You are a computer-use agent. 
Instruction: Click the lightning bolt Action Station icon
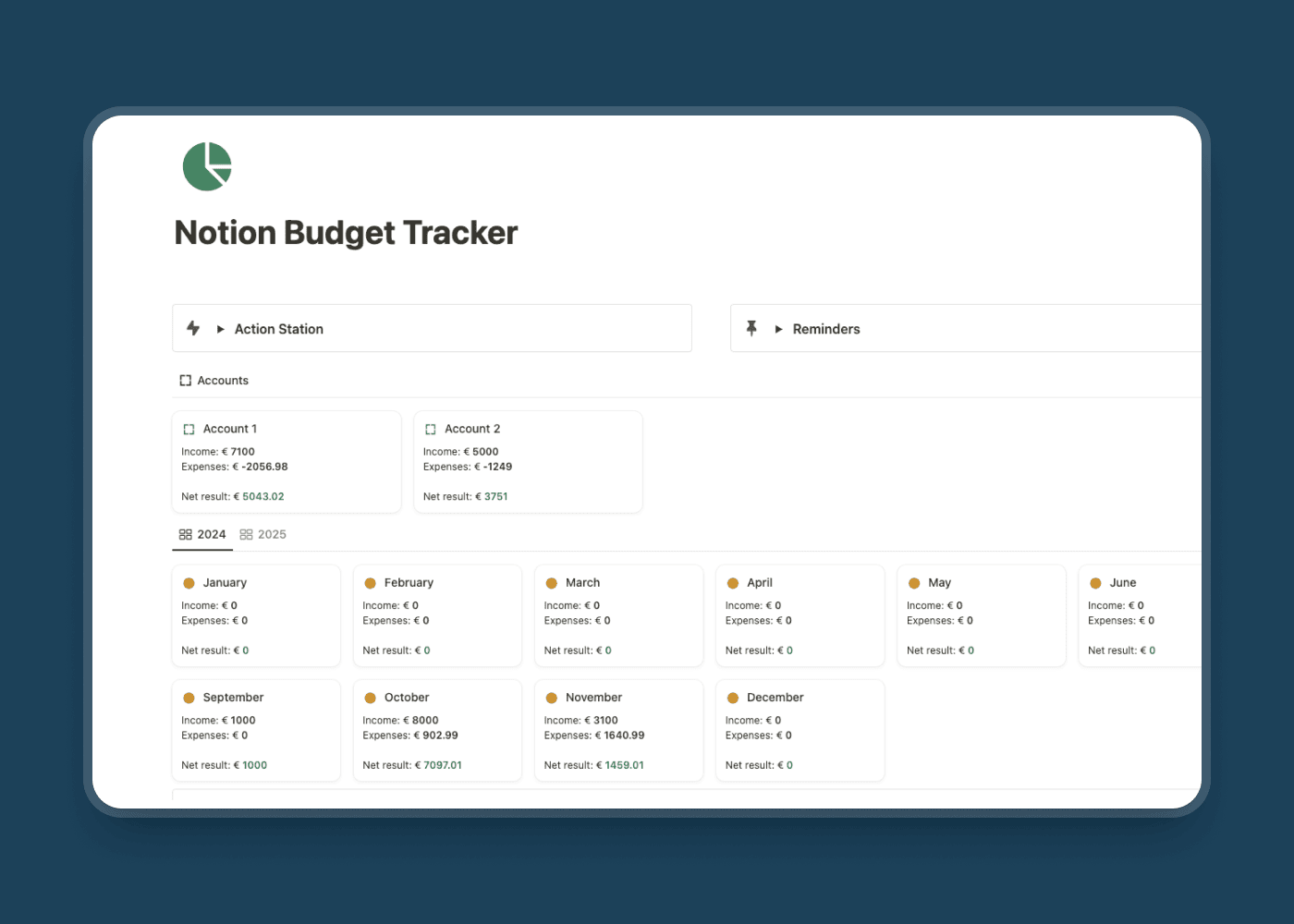(193, 328)
